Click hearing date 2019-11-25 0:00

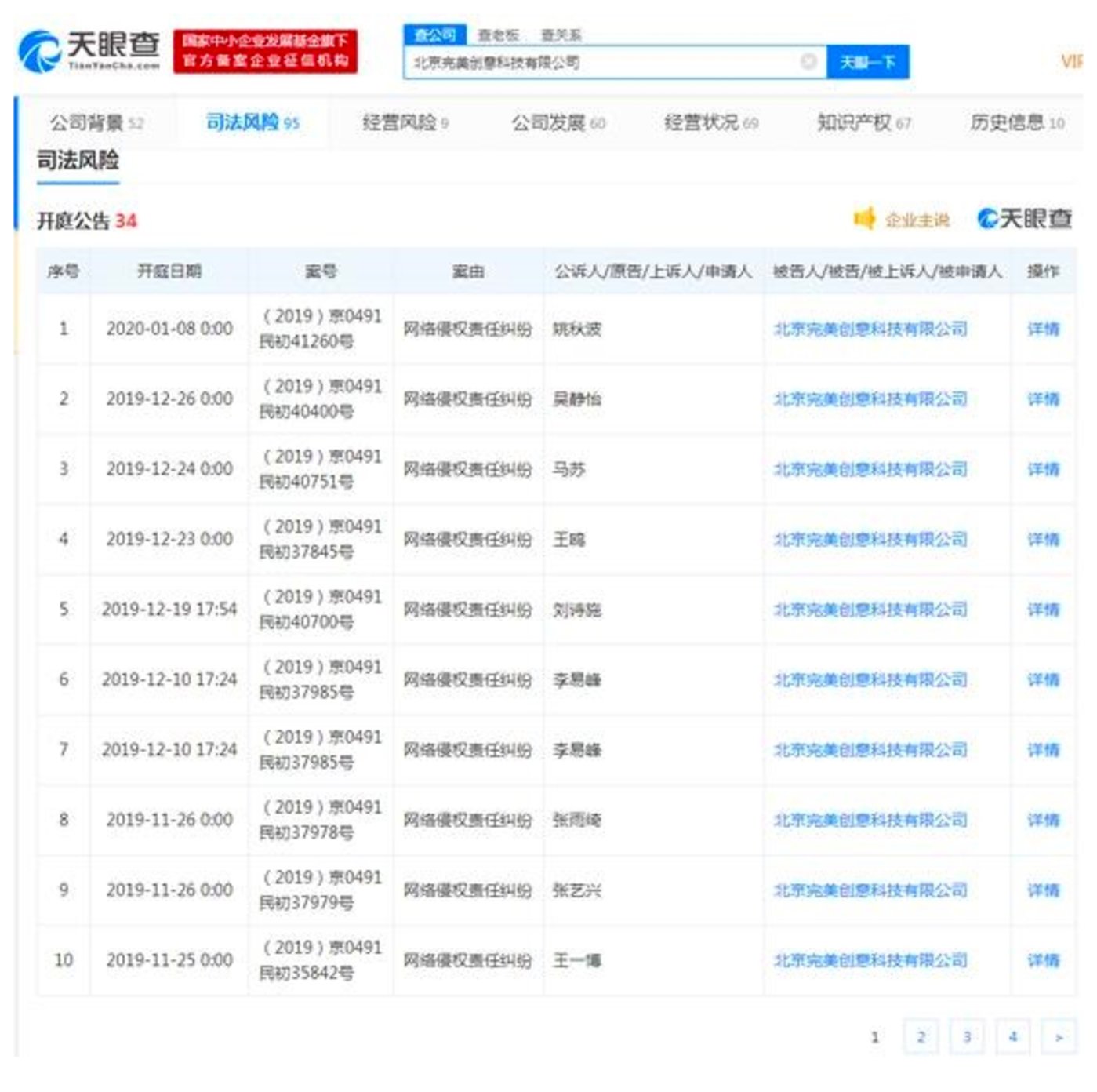169,960
